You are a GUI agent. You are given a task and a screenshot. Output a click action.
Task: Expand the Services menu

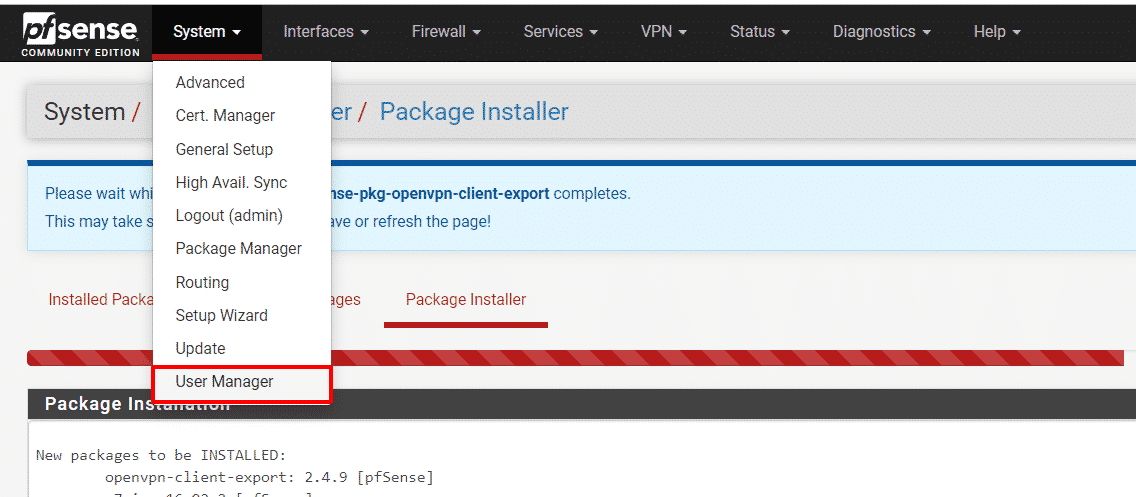pos(560,32)
